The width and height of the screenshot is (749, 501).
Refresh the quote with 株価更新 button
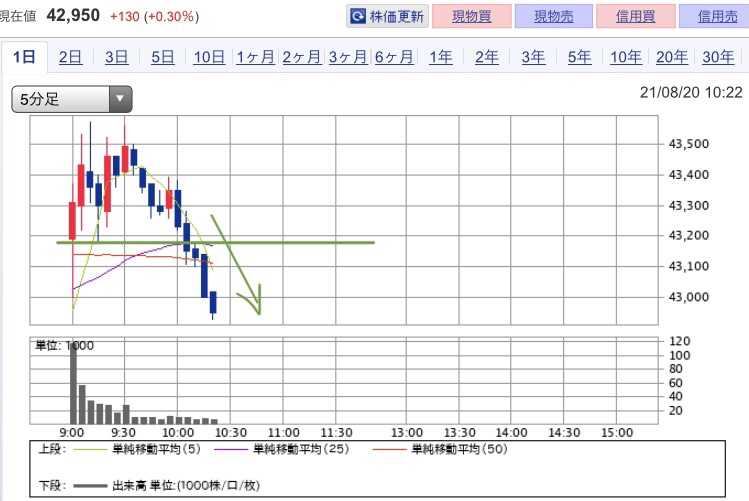coord(387,17)
